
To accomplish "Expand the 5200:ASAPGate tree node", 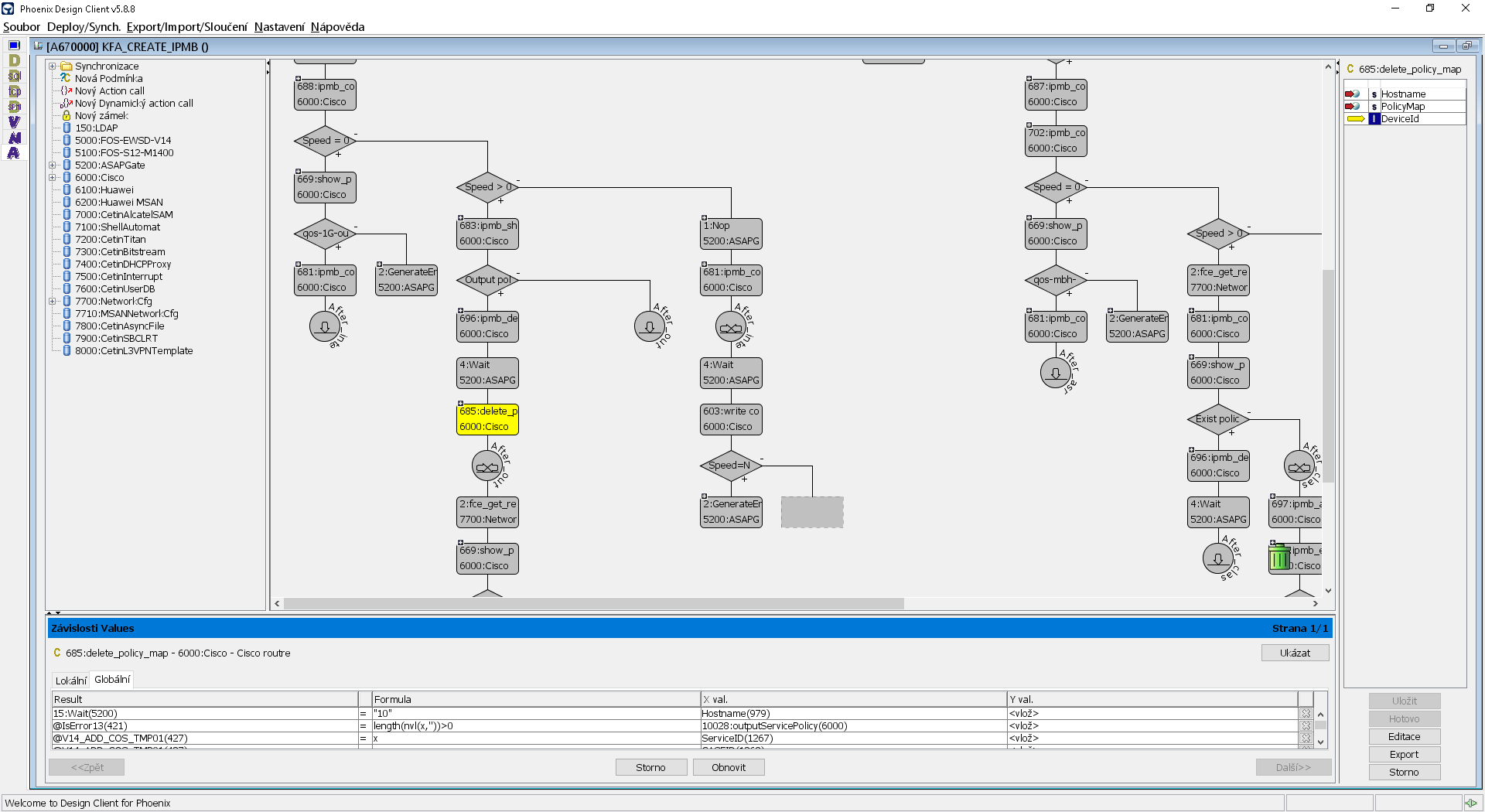I will [x=53, y=165].
